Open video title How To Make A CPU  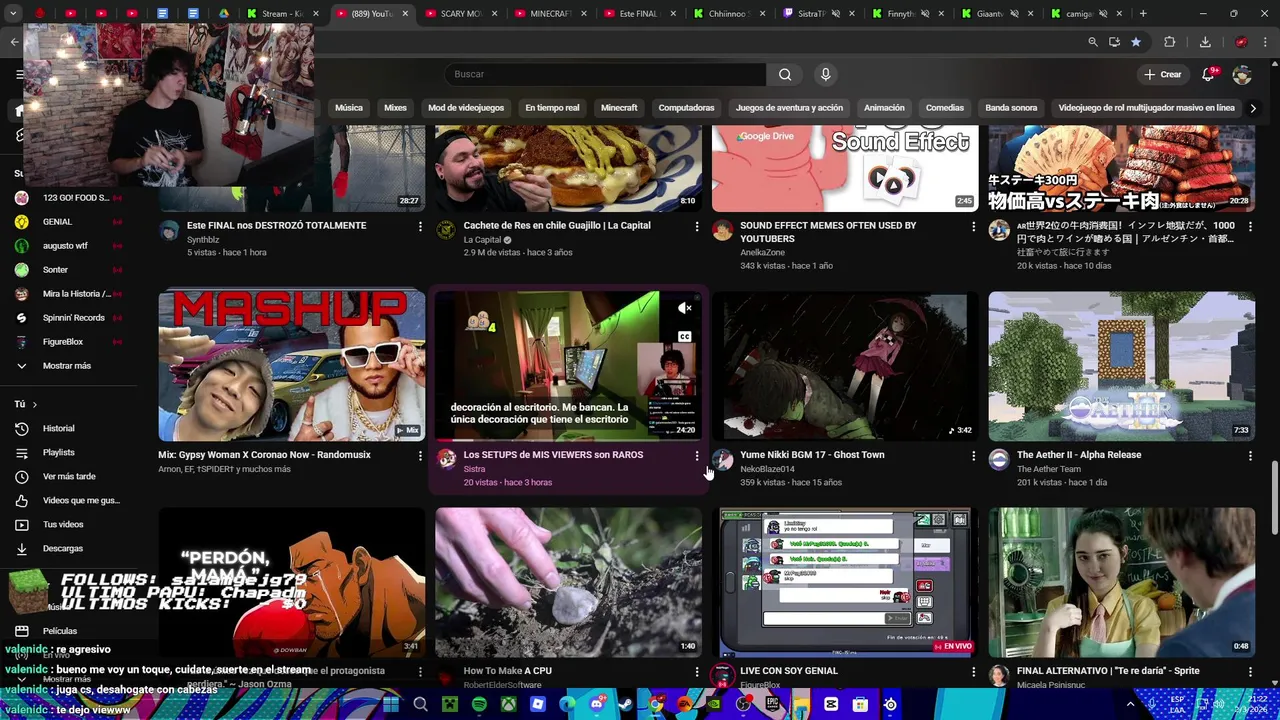point(507,671)
